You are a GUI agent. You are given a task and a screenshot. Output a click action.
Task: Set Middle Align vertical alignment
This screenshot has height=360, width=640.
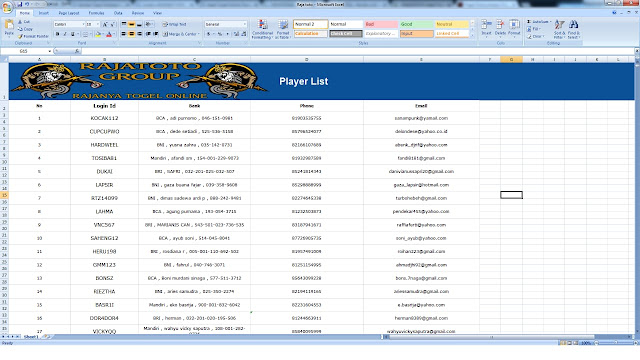[131, 24]
